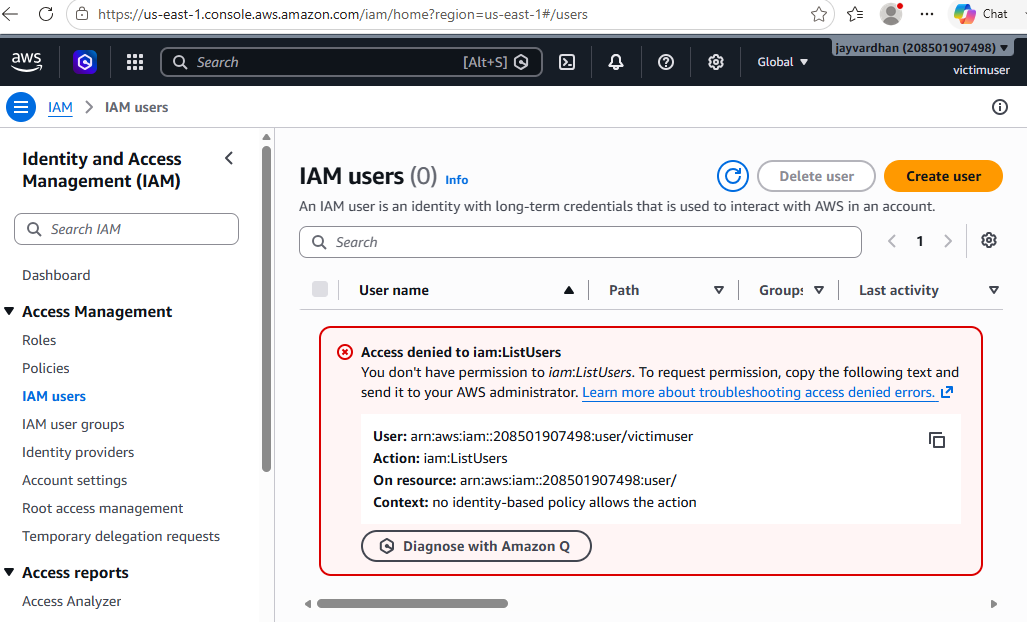Open Temporary delegation requests page

121,536
